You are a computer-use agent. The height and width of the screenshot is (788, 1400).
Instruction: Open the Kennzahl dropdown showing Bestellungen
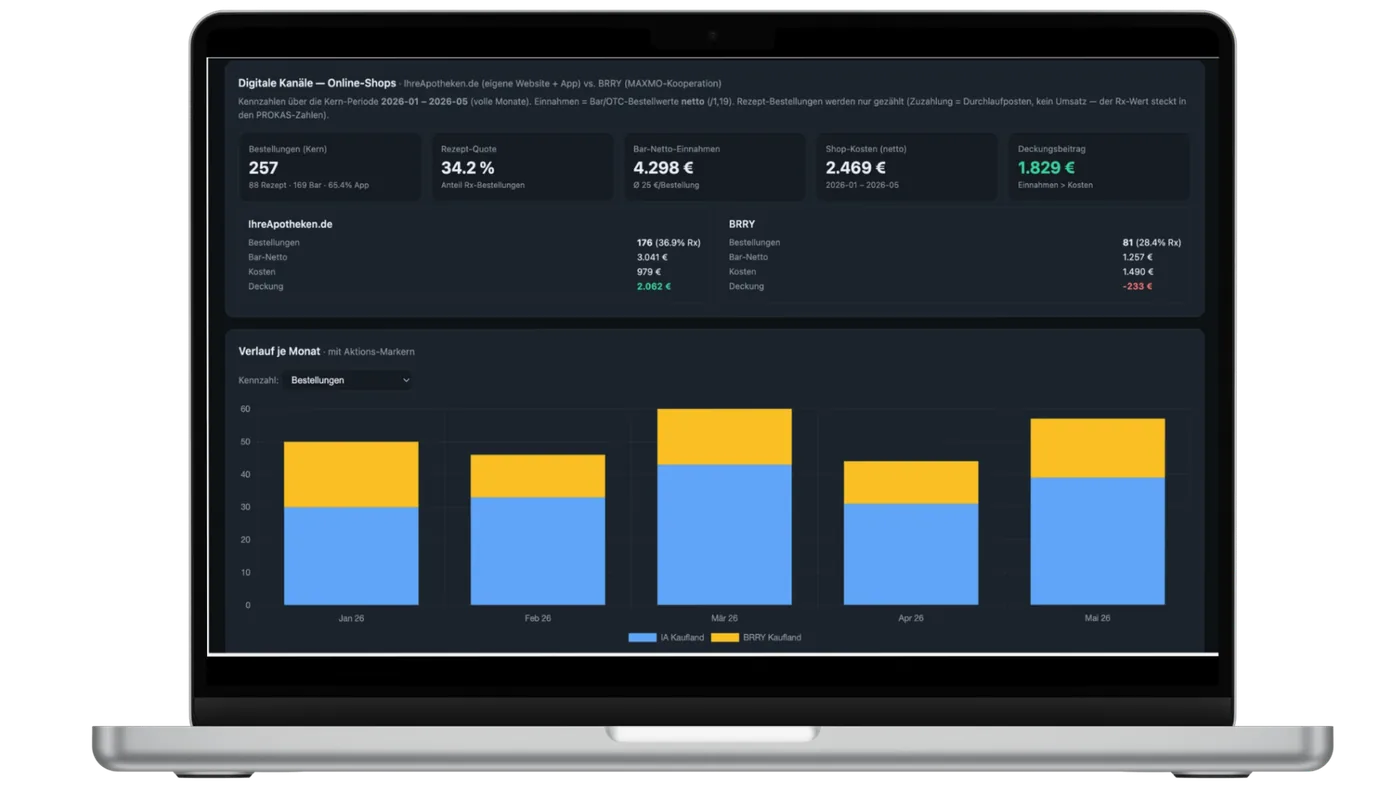tap(350, 380)
